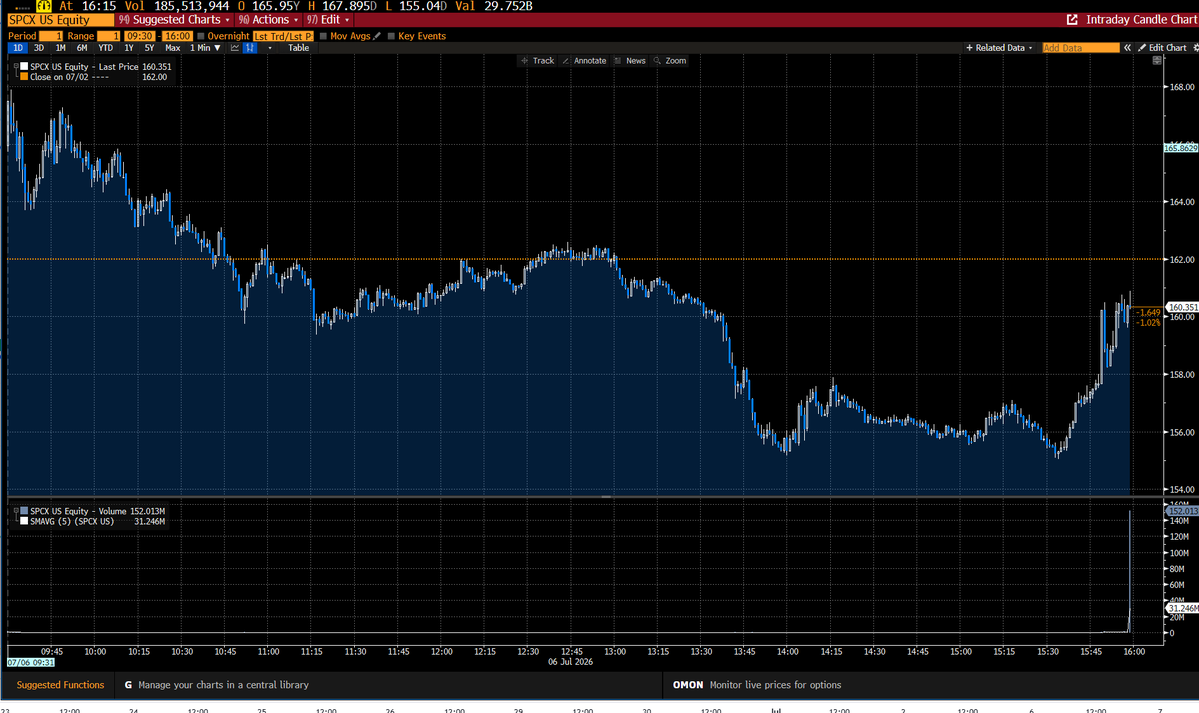Select the candle chart type icon
This screenshot has height=713, width=1199.
click(x=249, y=47)
